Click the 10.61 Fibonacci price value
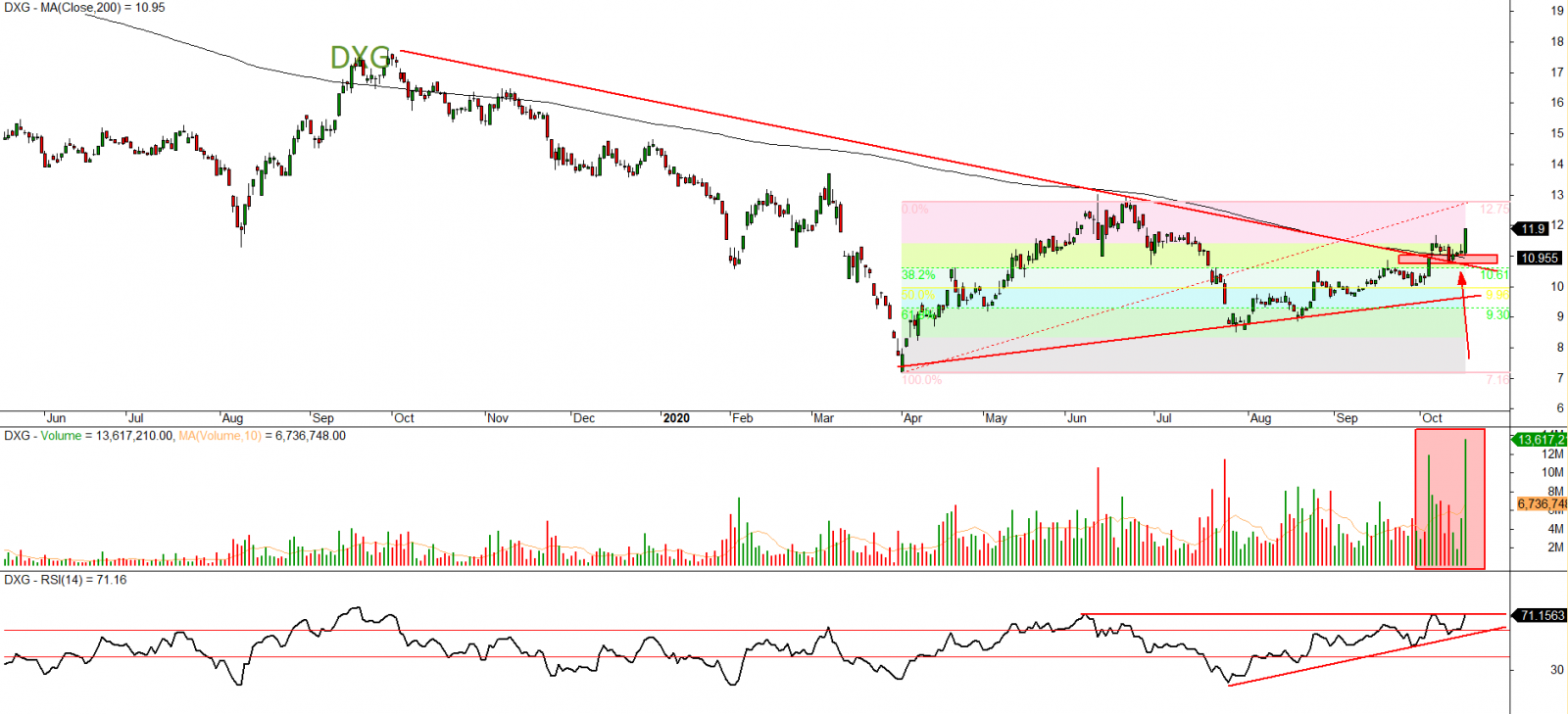The image size is (1568, 714). [1494, 275]
